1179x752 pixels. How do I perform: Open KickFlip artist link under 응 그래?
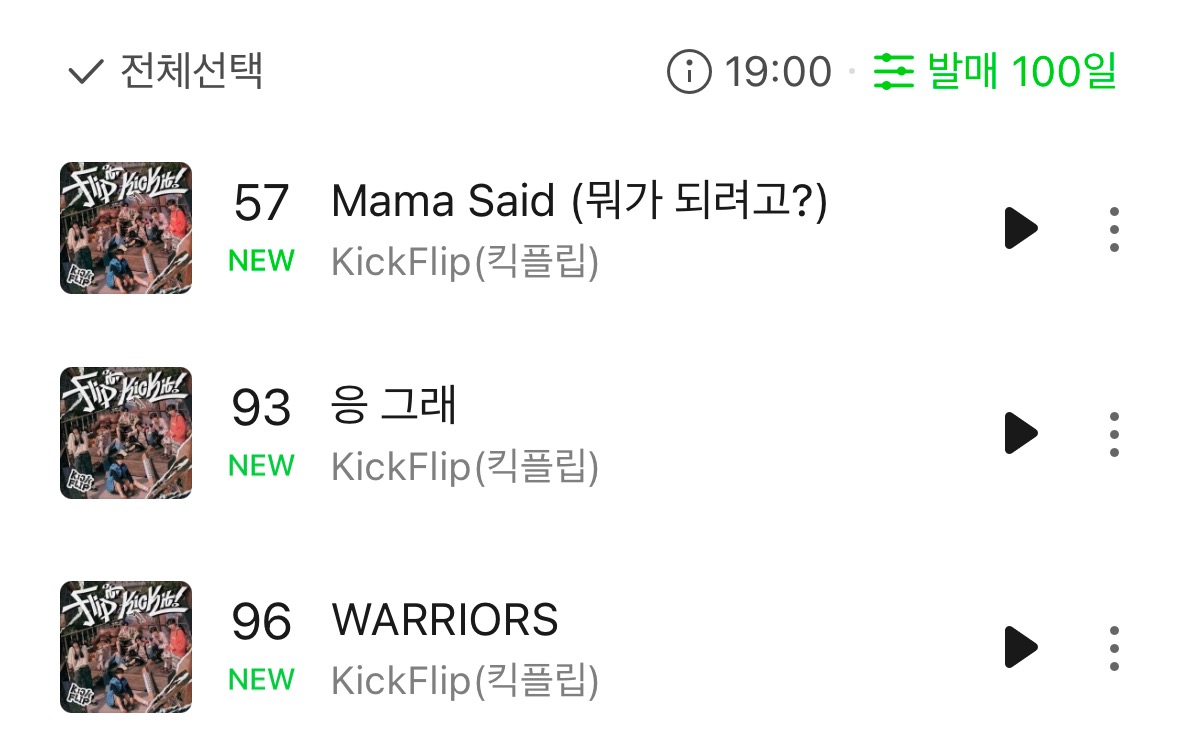click(465, 467)
